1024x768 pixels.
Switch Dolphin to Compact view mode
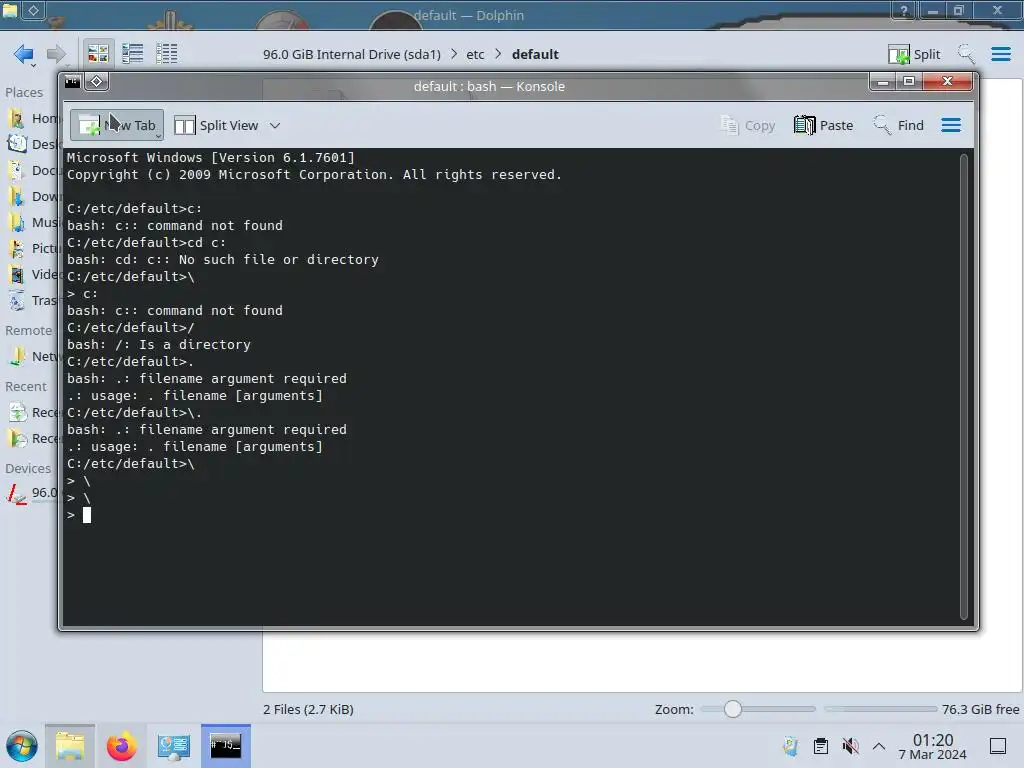pyautogui.click(x=133, y=54)
